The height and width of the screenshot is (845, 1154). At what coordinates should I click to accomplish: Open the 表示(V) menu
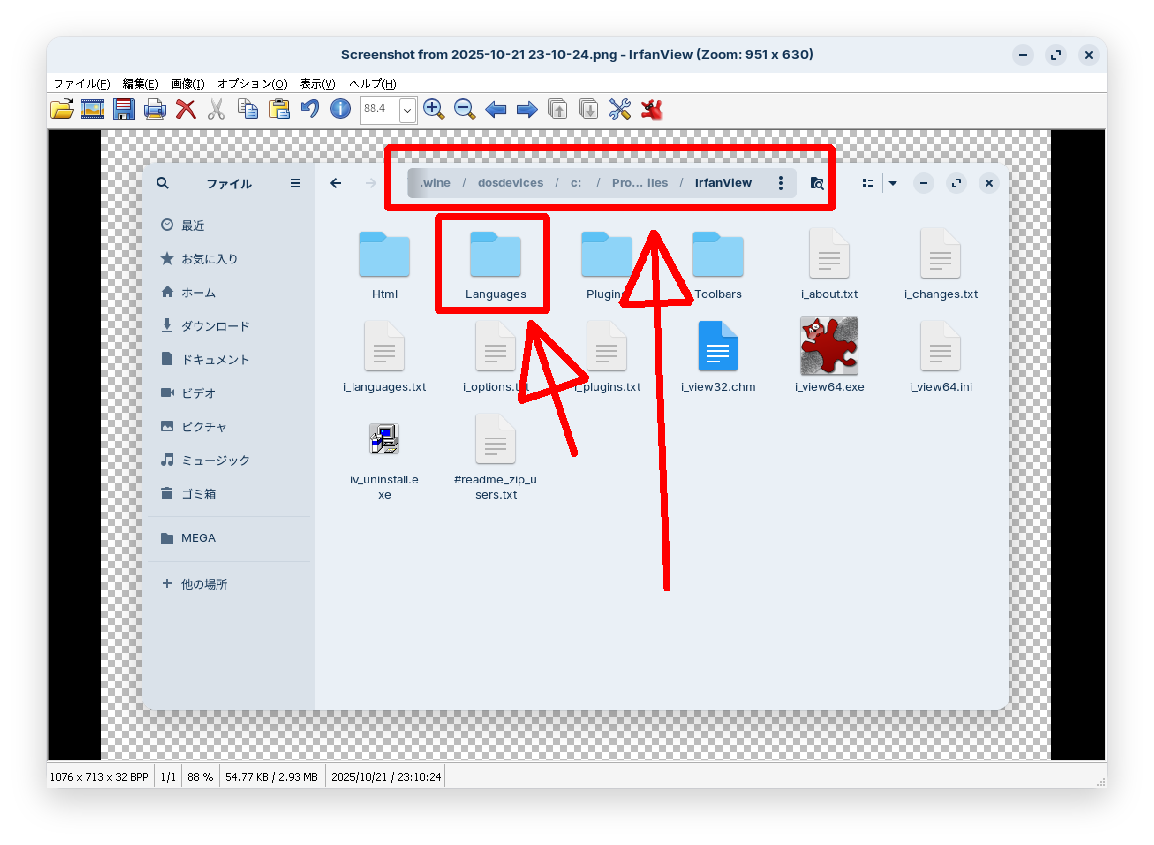point(318,84)
